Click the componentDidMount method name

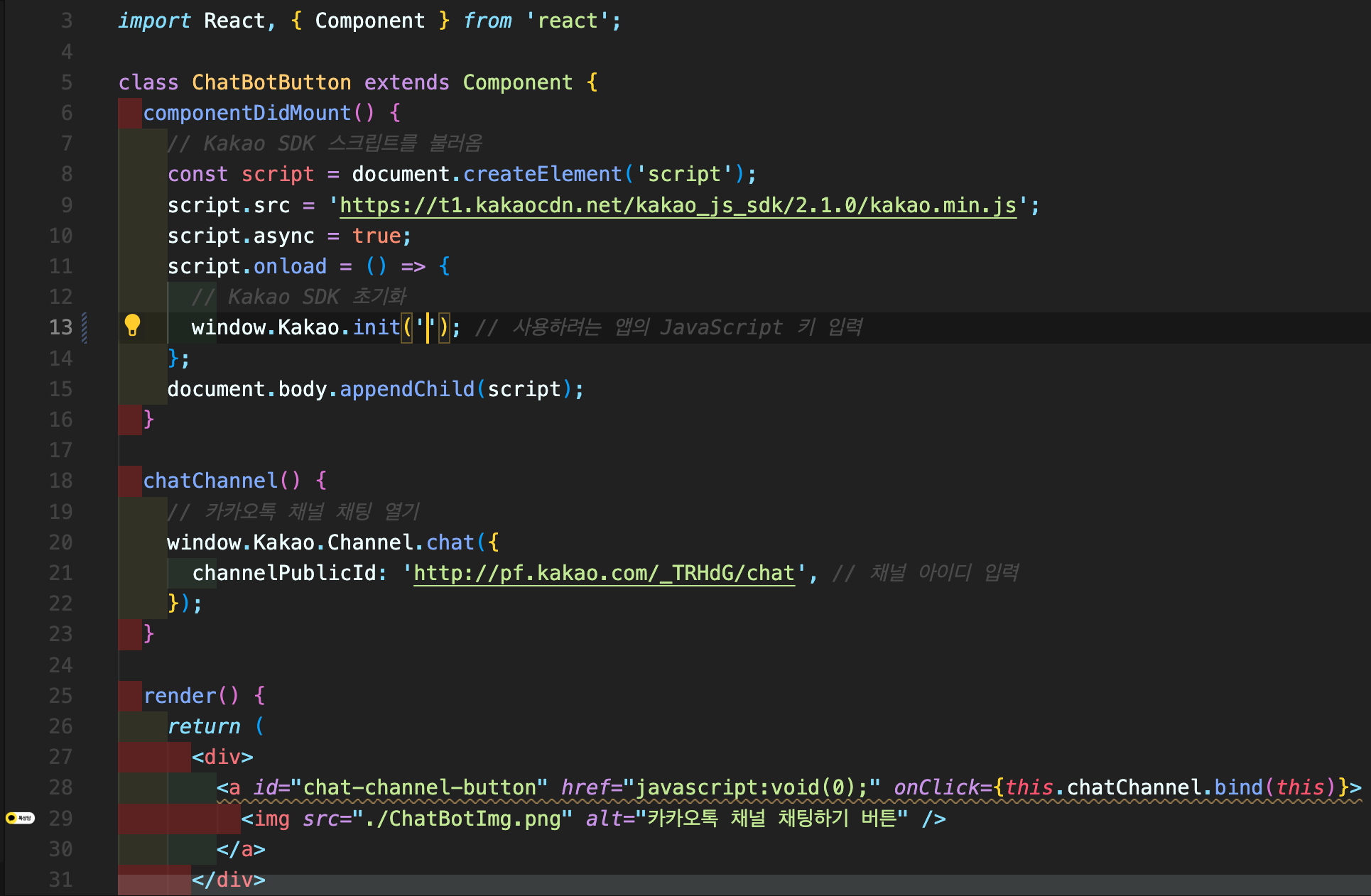[246, 113]
